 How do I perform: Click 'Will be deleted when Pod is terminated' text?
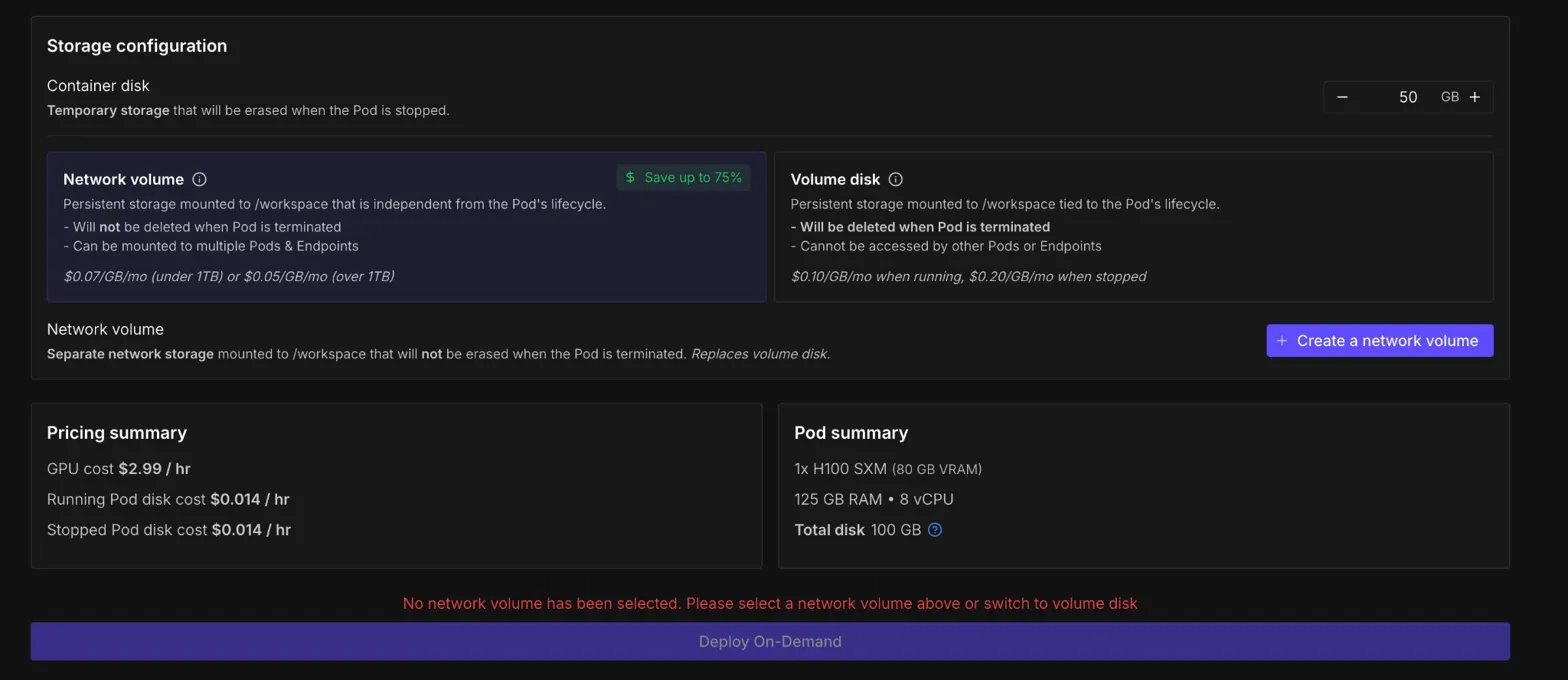[920, 227]
